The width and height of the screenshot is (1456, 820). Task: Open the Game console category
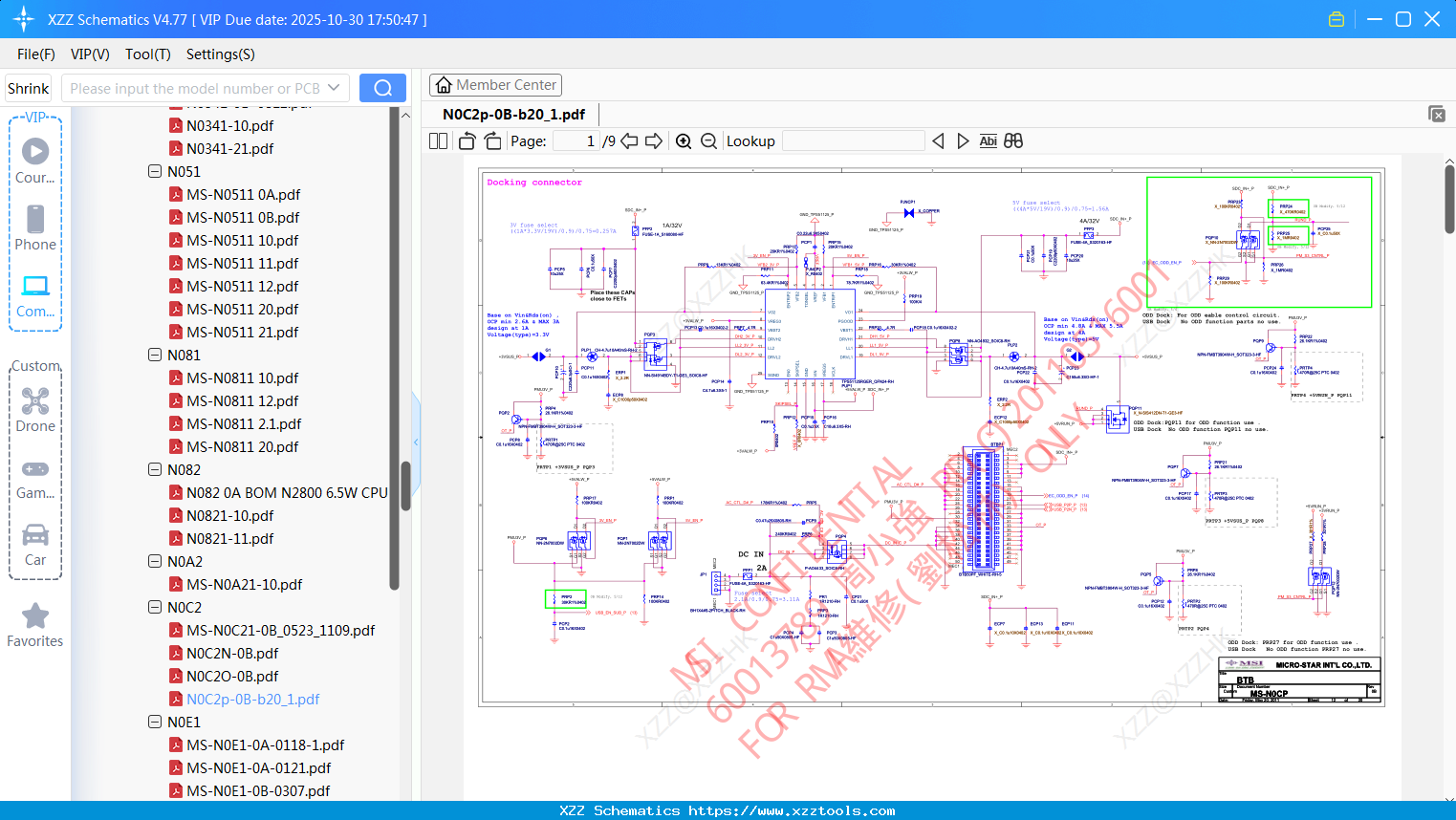35,480
